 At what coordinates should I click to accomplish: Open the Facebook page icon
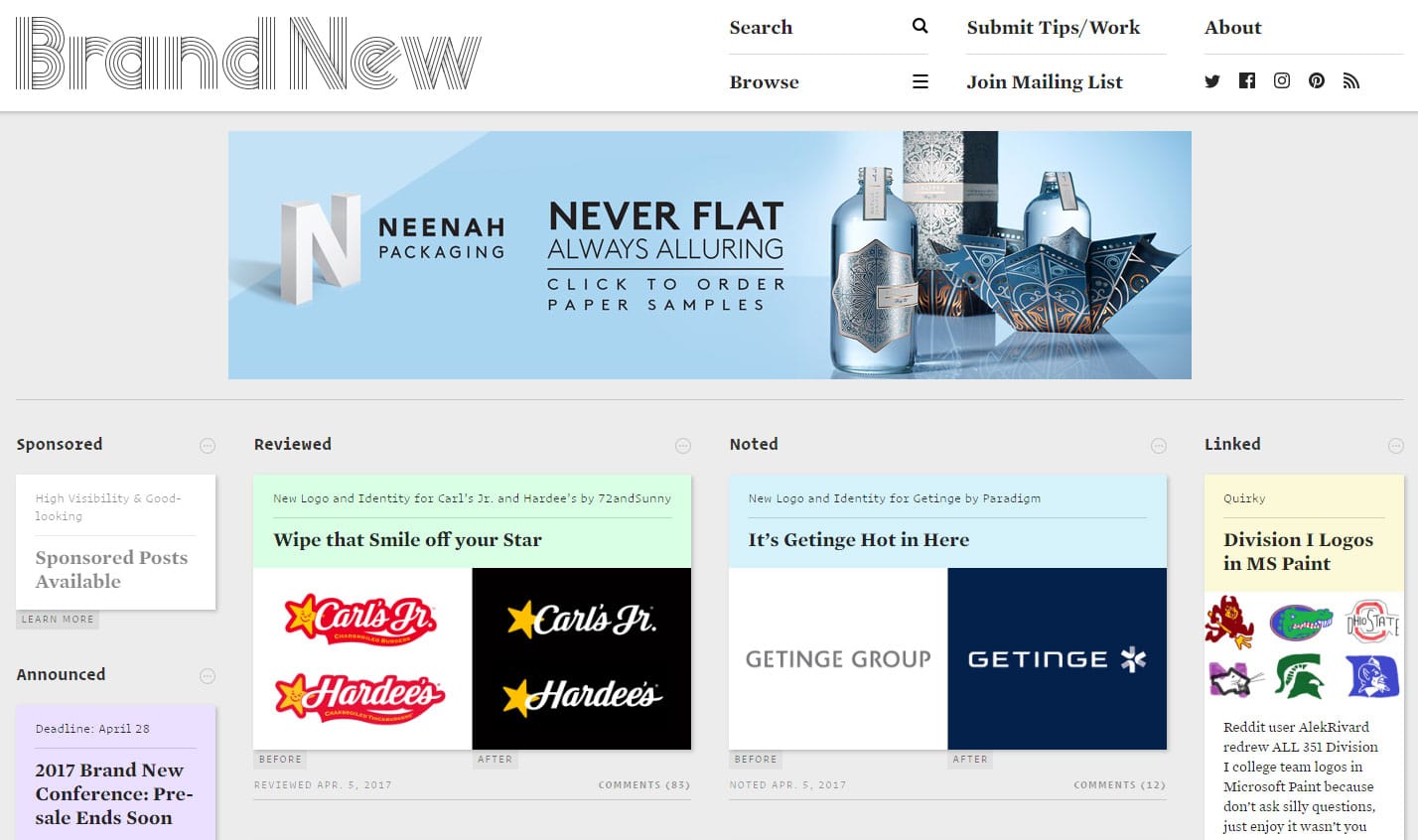[1247, 80]
